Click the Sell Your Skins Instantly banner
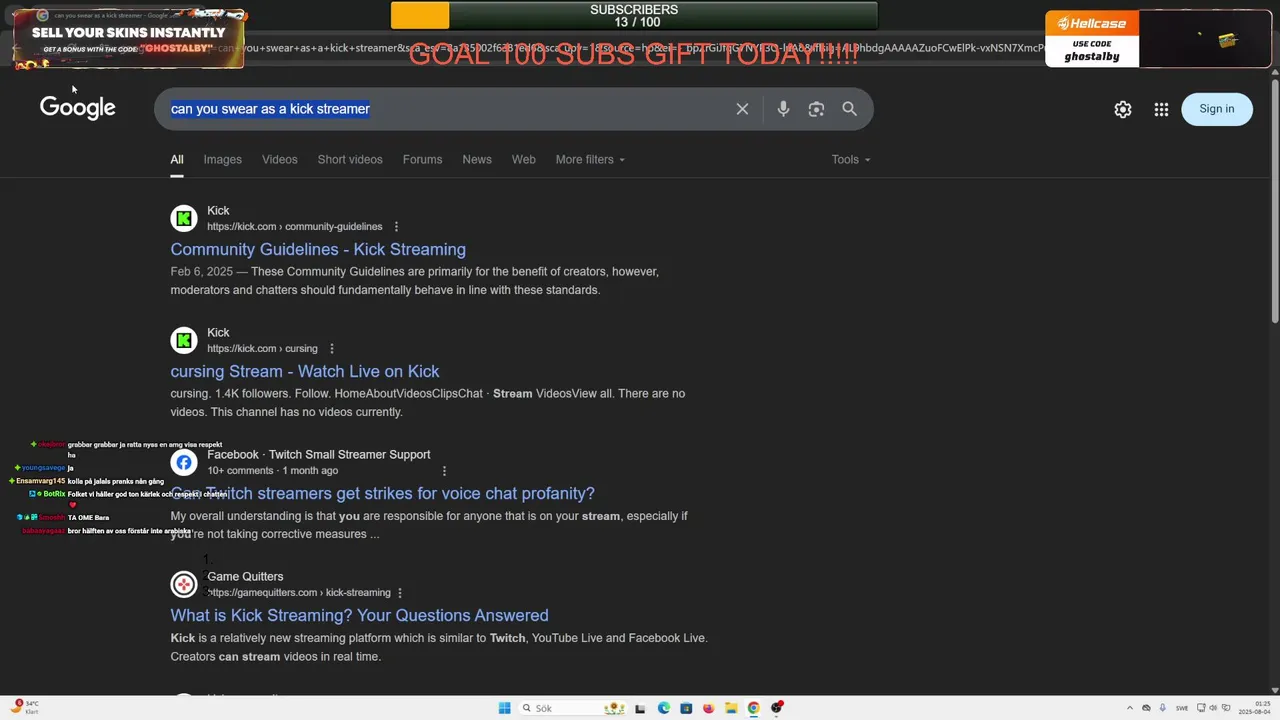Image resolution: width=1280 pixels, height=720 pixels. 128,40
